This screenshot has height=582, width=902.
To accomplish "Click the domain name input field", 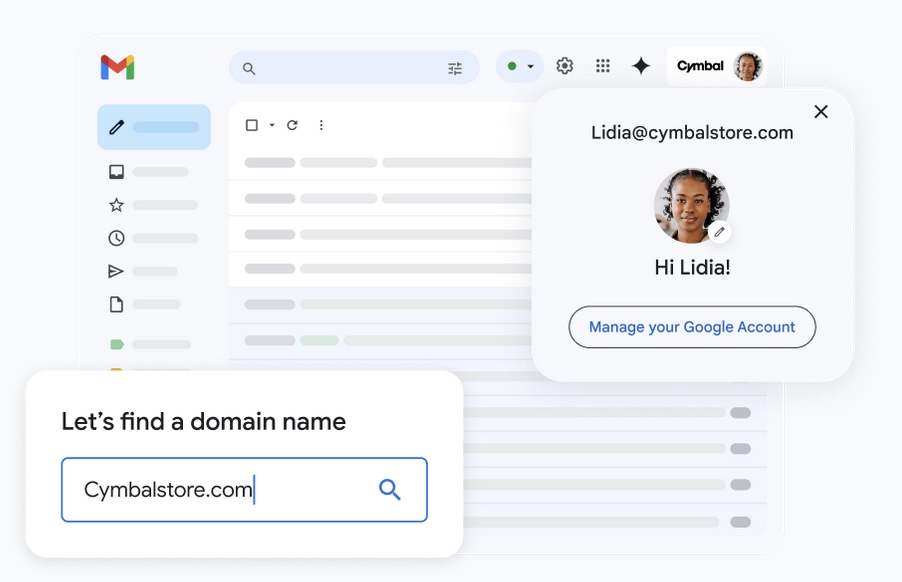I will coord(244,490).
